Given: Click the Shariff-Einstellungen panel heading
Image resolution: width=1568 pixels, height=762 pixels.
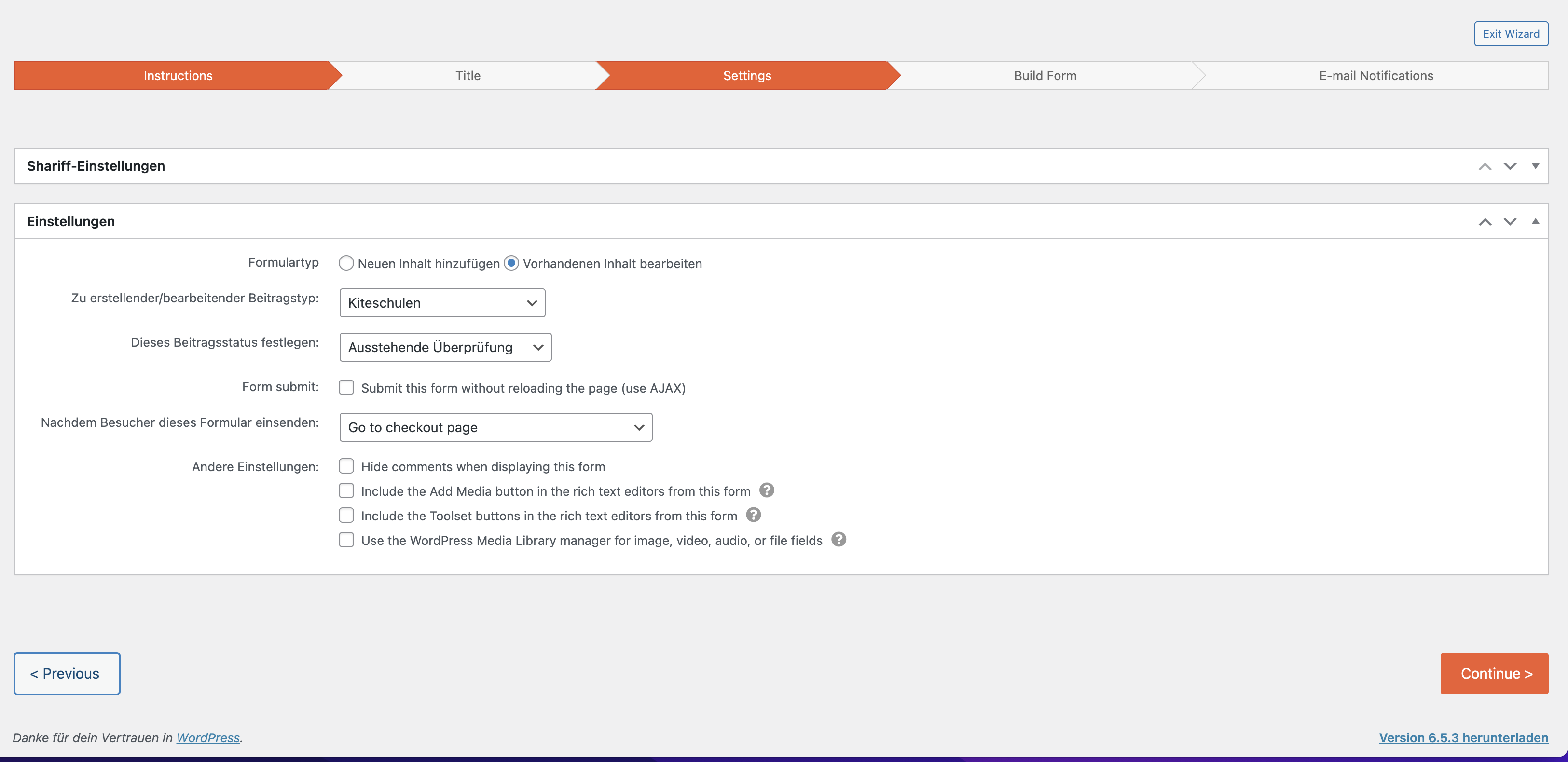Looking at the screenshot, I should (96, 166).
